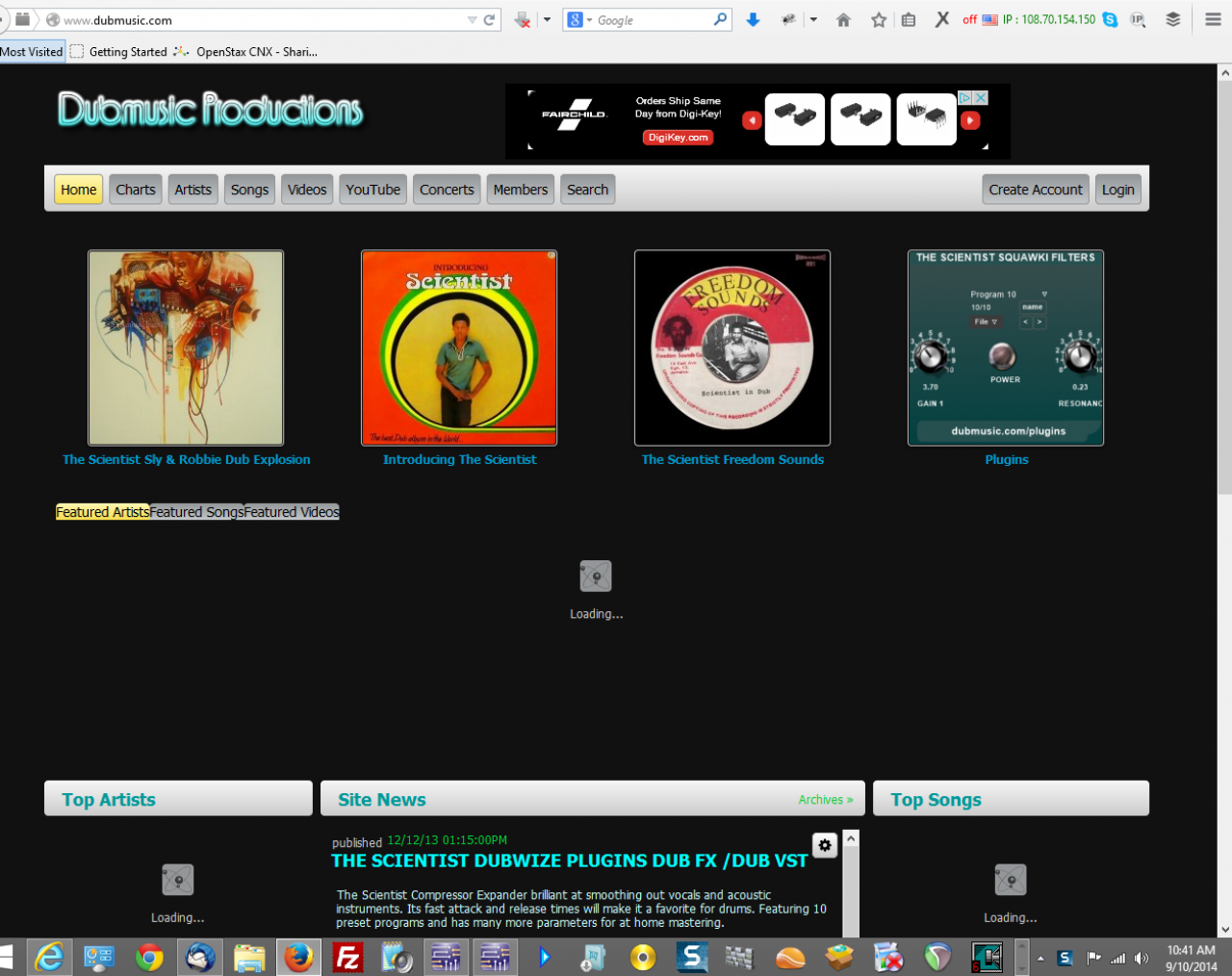Click the Site News scrollbar up arrow

click(851, 839)
